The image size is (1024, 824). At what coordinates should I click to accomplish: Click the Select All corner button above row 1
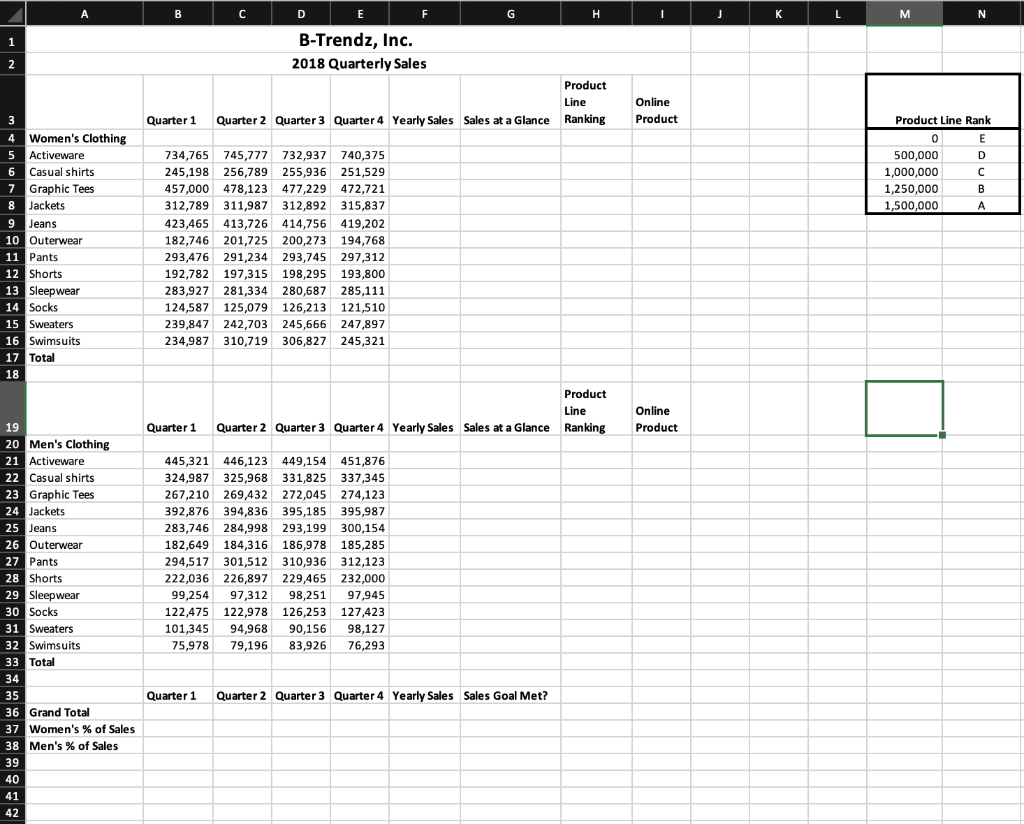(11, 14)
